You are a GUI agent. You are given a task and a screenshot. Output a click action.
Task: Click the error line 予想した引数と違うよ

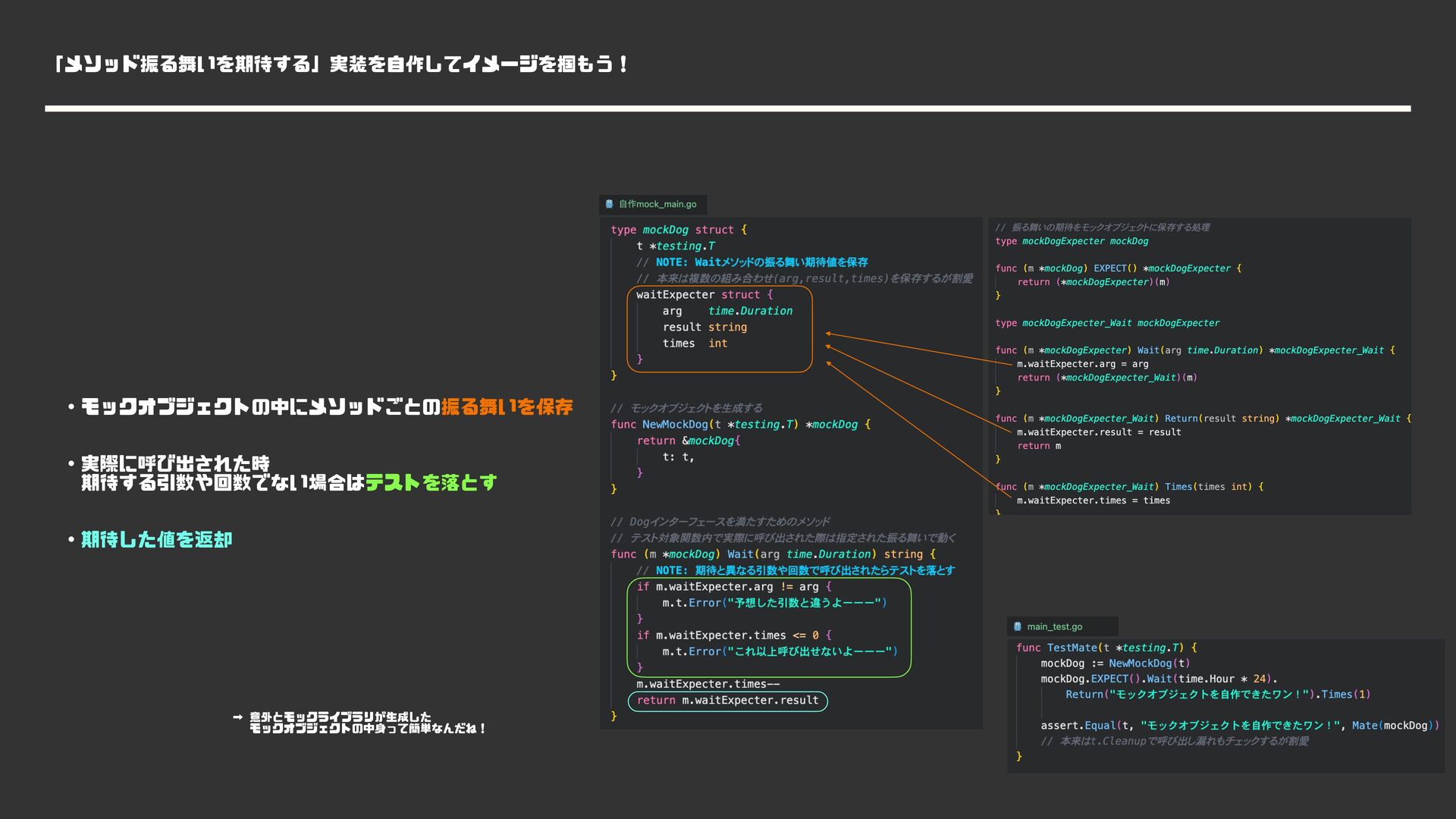point(774,603)
